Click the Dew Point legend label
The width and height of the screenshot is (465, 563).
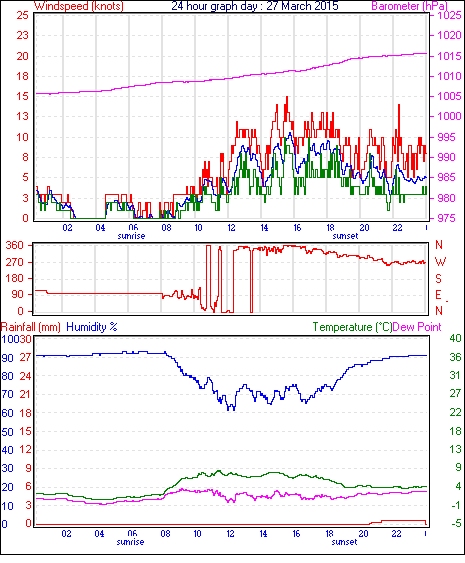click(417, 327)
